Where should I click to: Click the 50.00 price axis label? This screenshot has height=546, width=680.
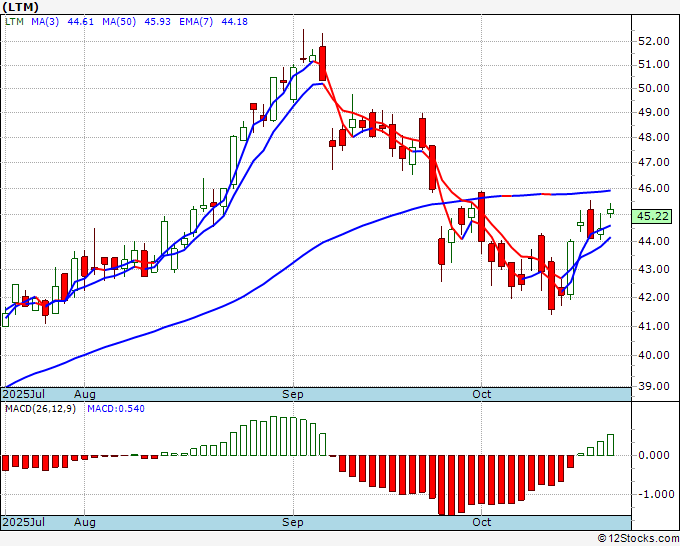coord(654,88)
